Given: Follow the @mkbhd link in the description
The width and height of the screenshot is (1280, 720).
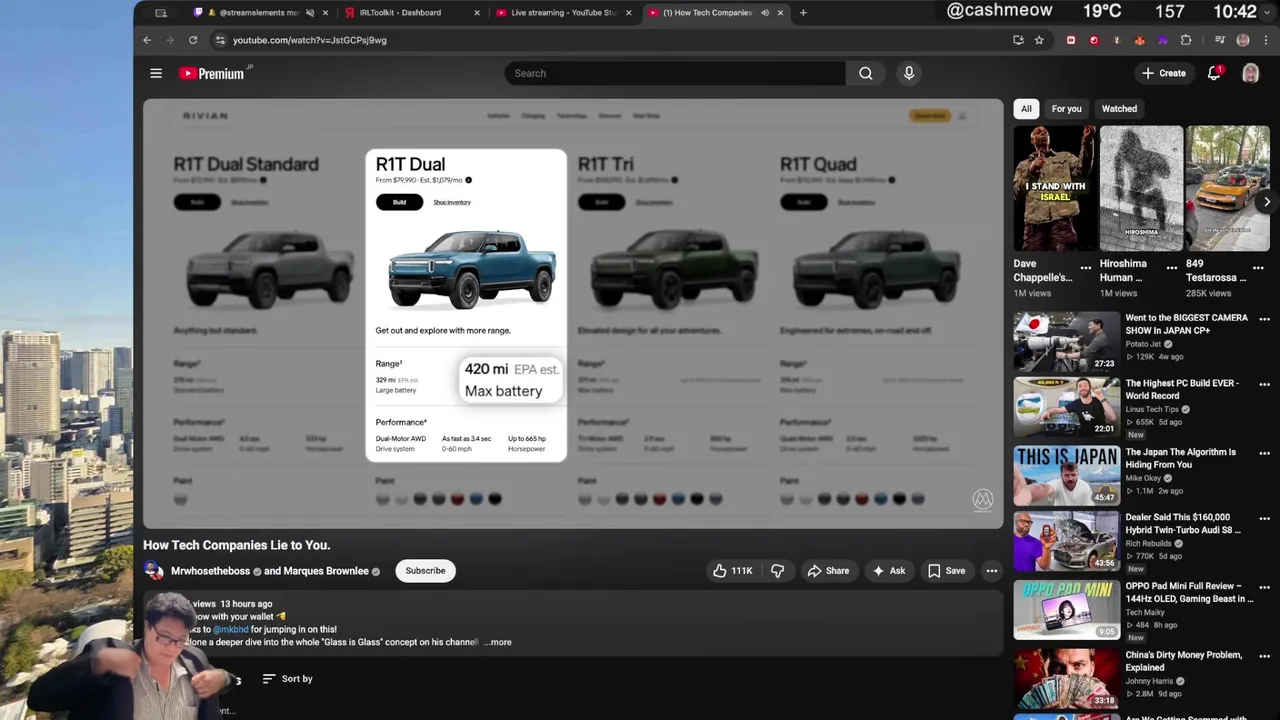Looking at the screenshot, I should tap(231, 630).
